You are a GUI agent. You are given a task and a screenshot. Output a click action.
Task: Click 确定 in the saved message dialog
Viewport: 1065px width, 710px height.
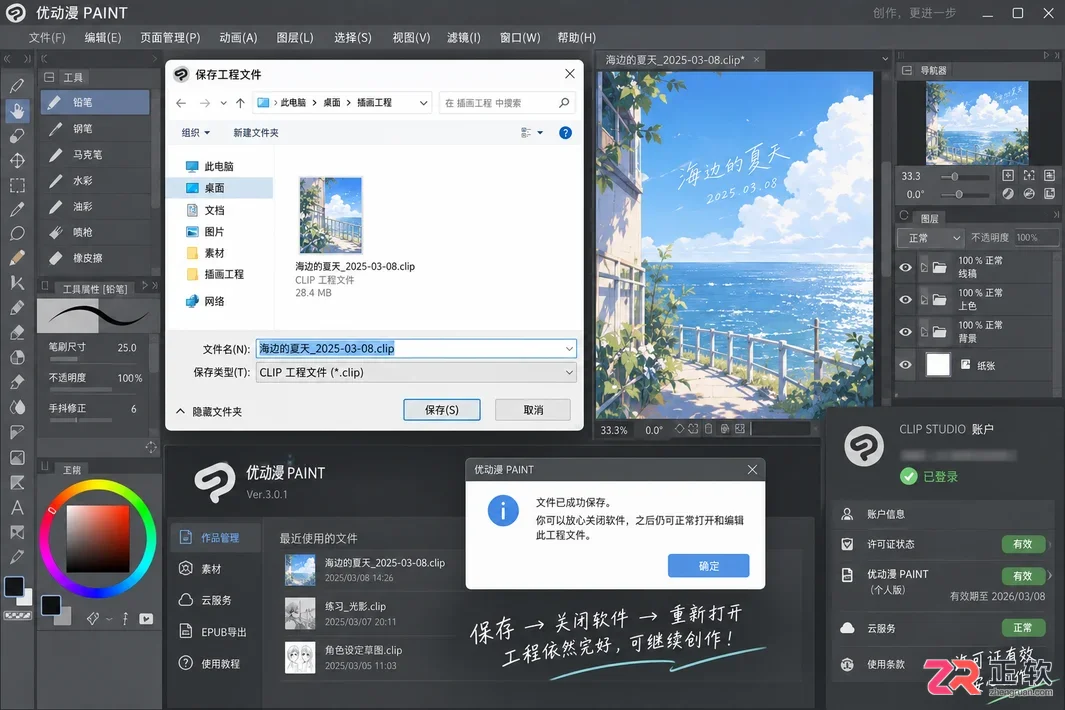[708, 565]
